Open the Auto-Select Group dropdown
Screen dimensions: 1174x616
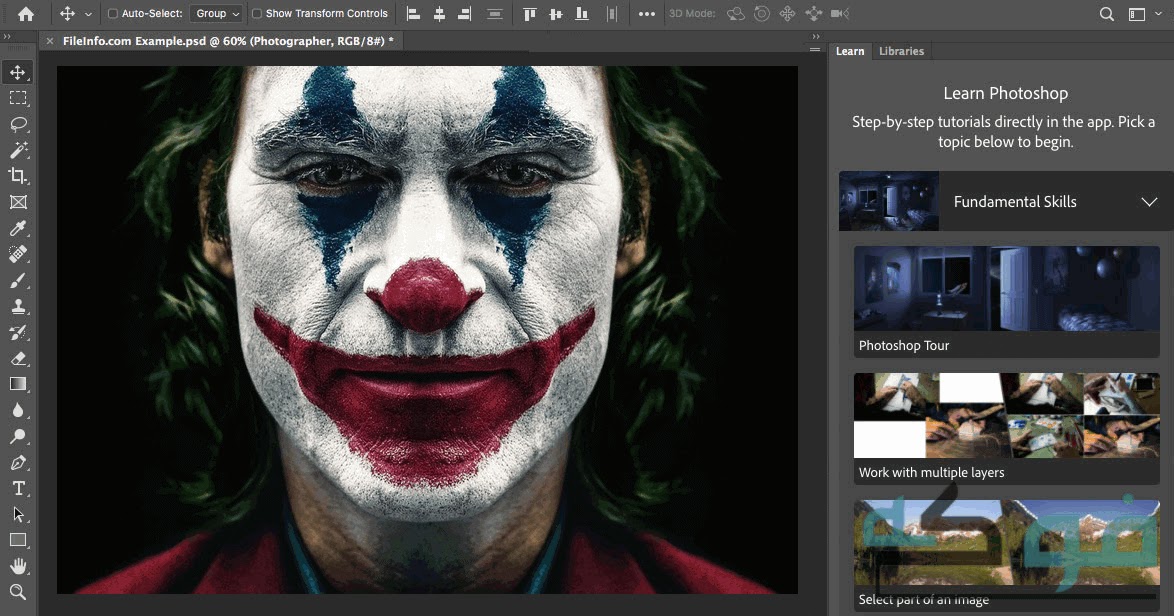click(216, 13)
